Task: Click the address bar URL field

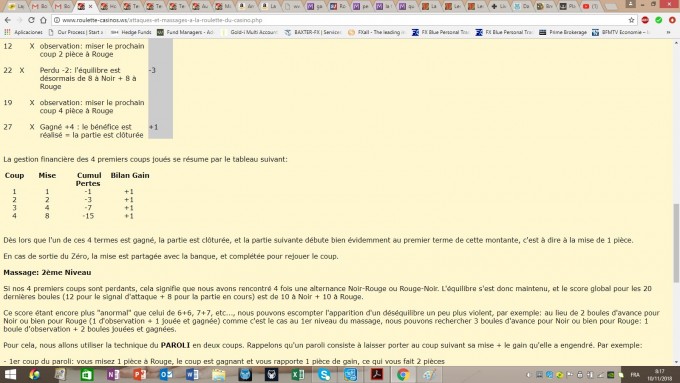Action: coord(343,20)
